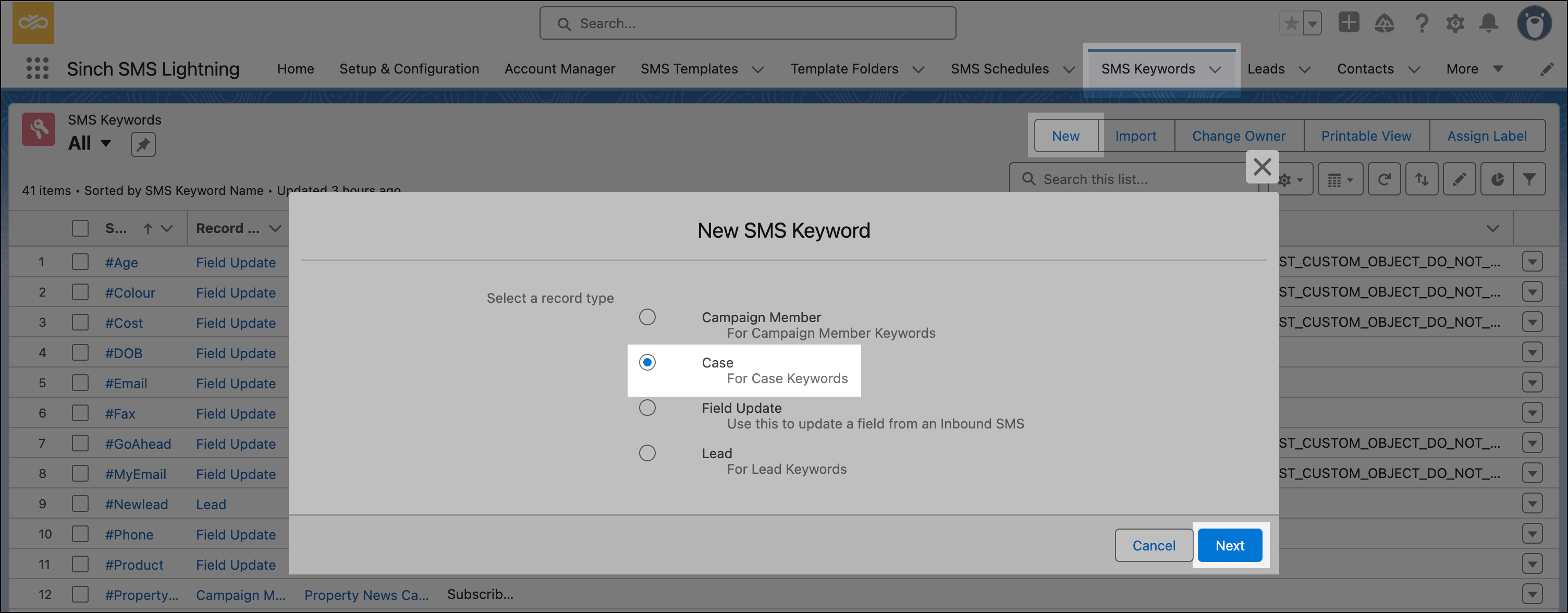Tick the select-all rows checkbox
The width and height of the screenshot is (1568, 613).
pyautogui.click(x=80, y=228)
